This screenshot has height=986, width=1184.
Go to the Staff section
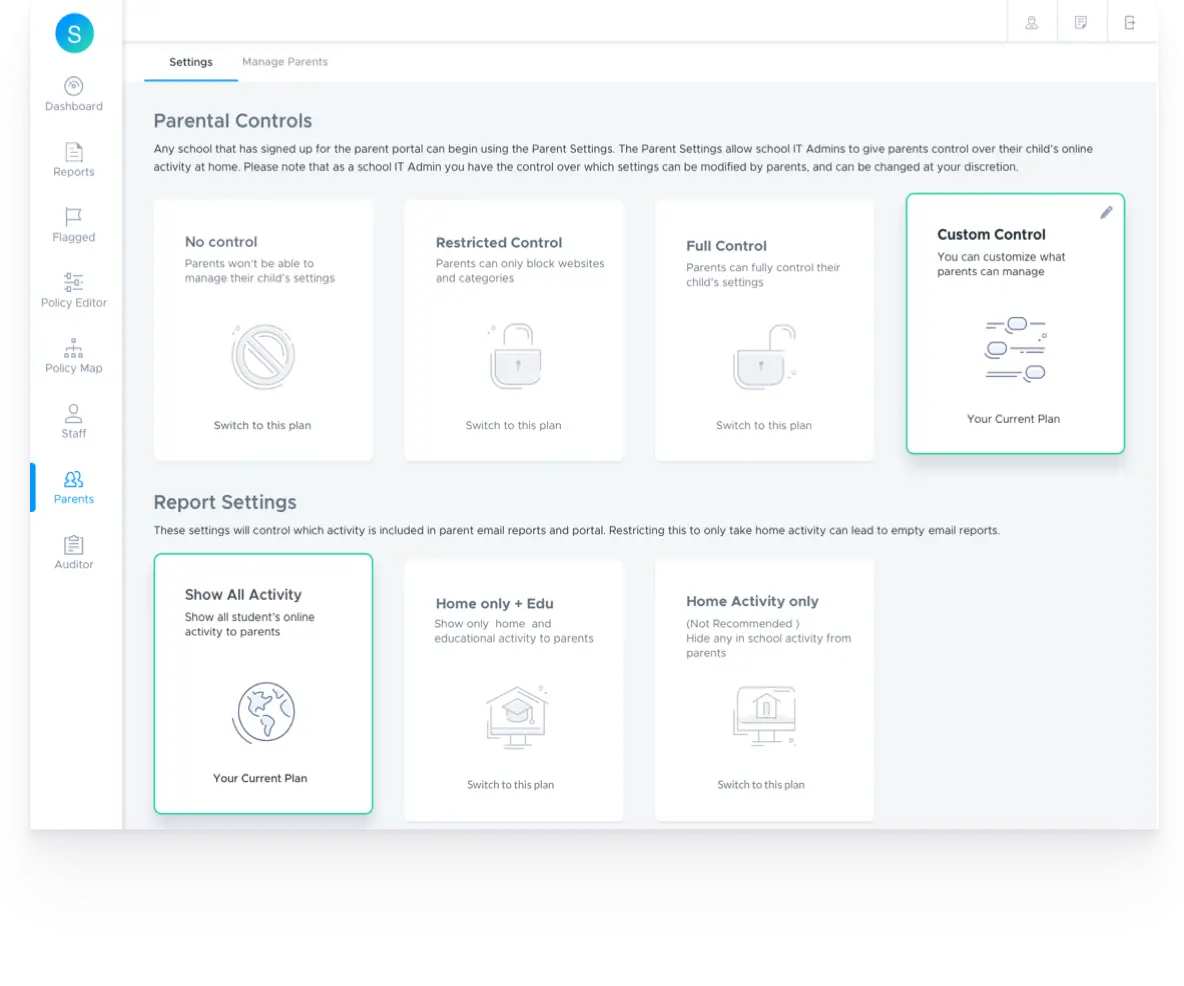tap(73, 423)
